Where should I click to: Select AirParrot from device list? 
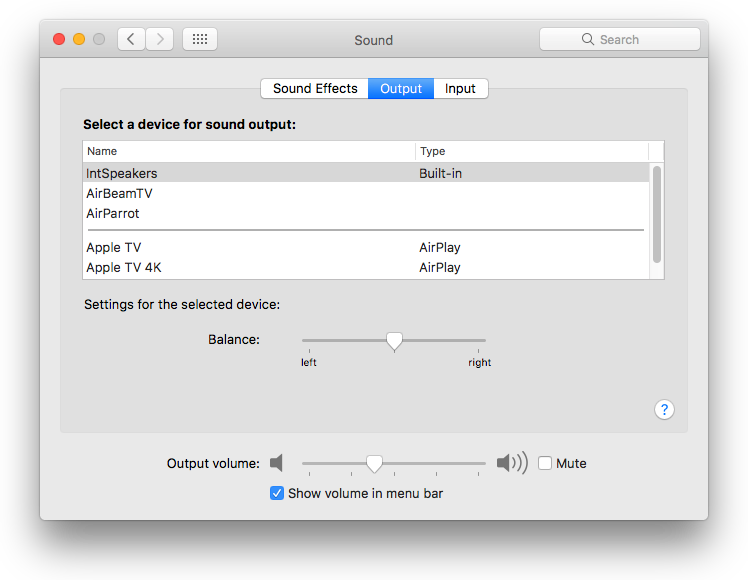click(113, 213)
